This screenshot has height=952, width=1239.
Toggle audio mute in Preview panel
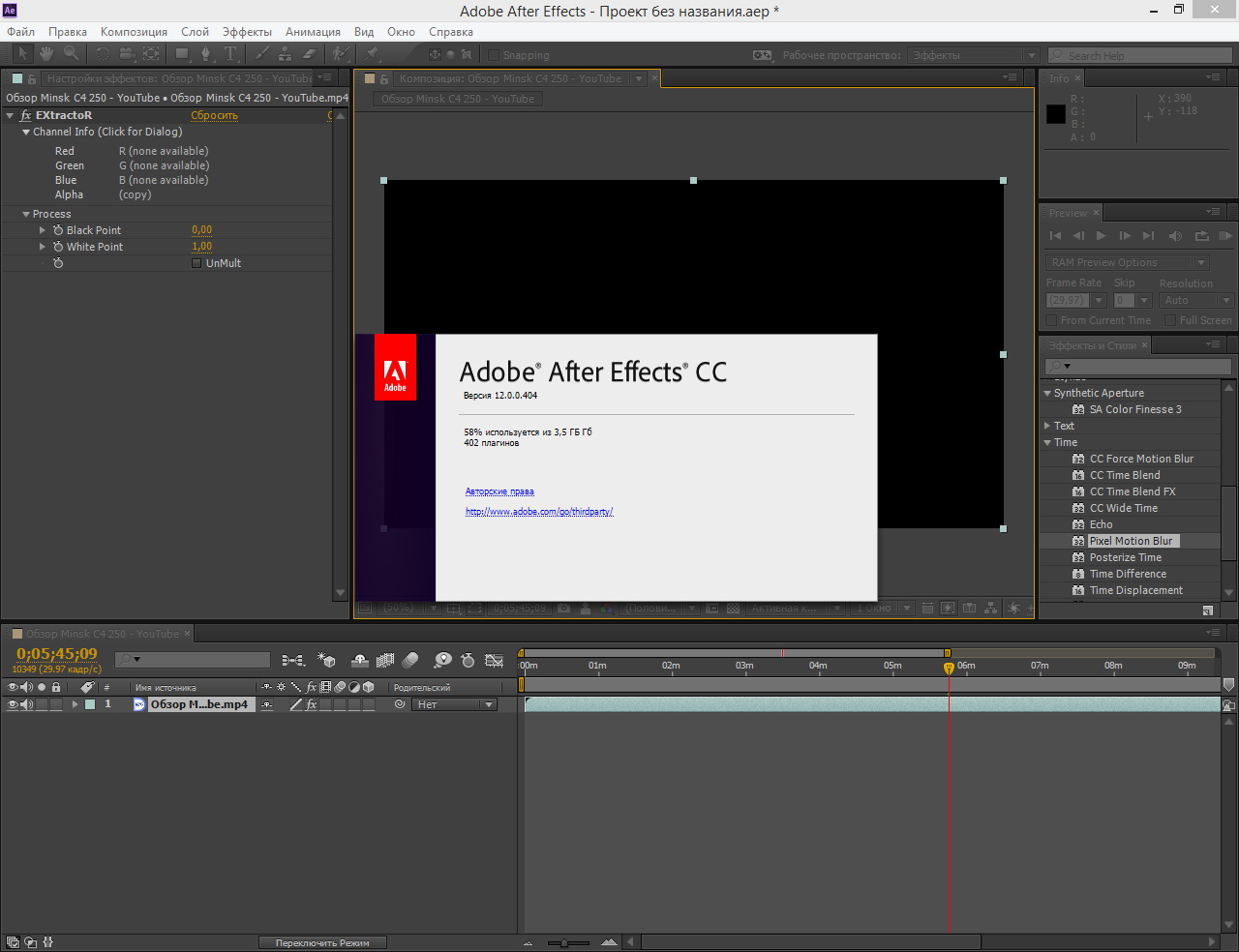(1175, 235)
